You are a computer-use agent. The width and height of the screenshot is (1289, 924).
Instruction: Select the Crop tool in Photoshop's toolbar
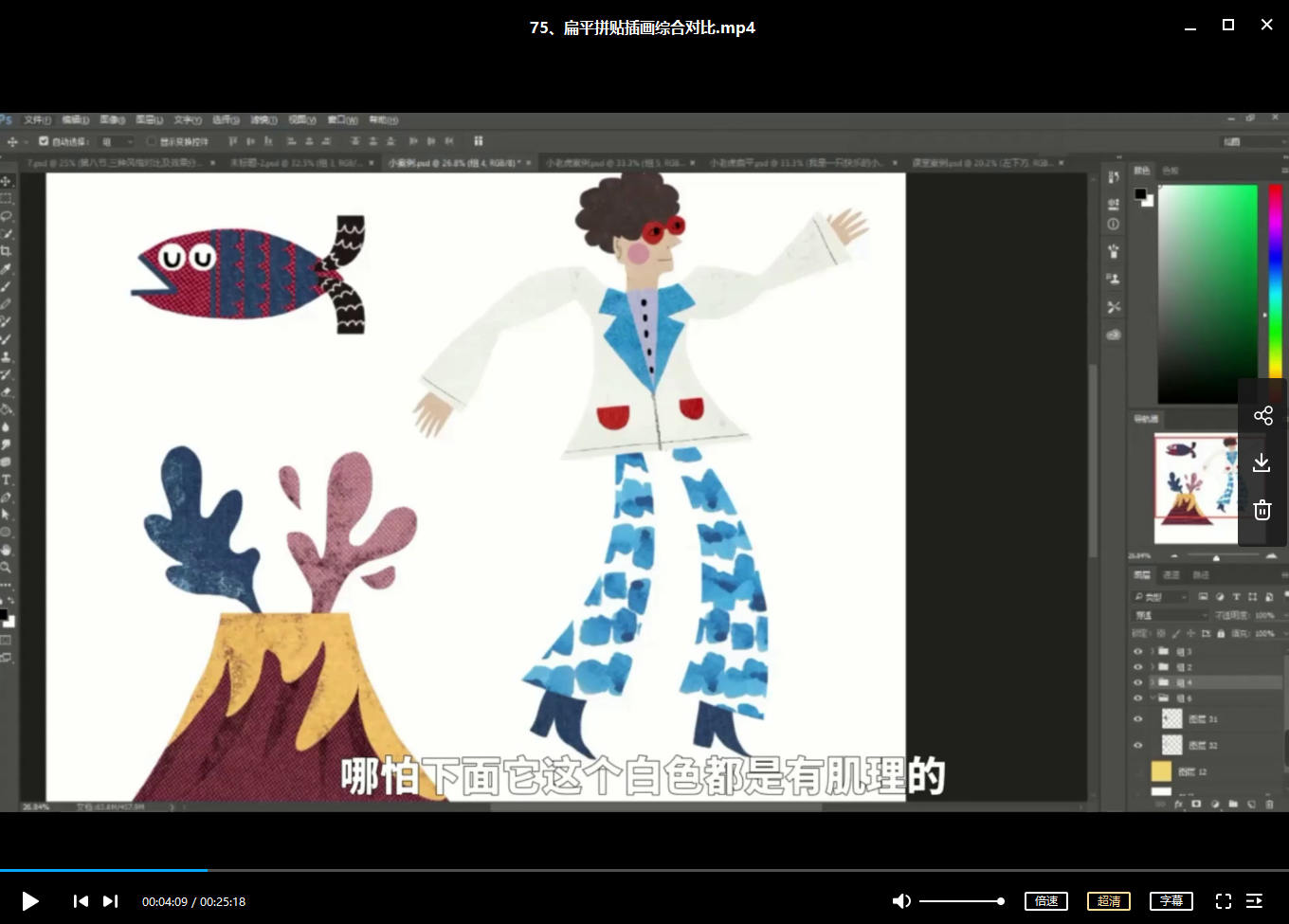7,251
